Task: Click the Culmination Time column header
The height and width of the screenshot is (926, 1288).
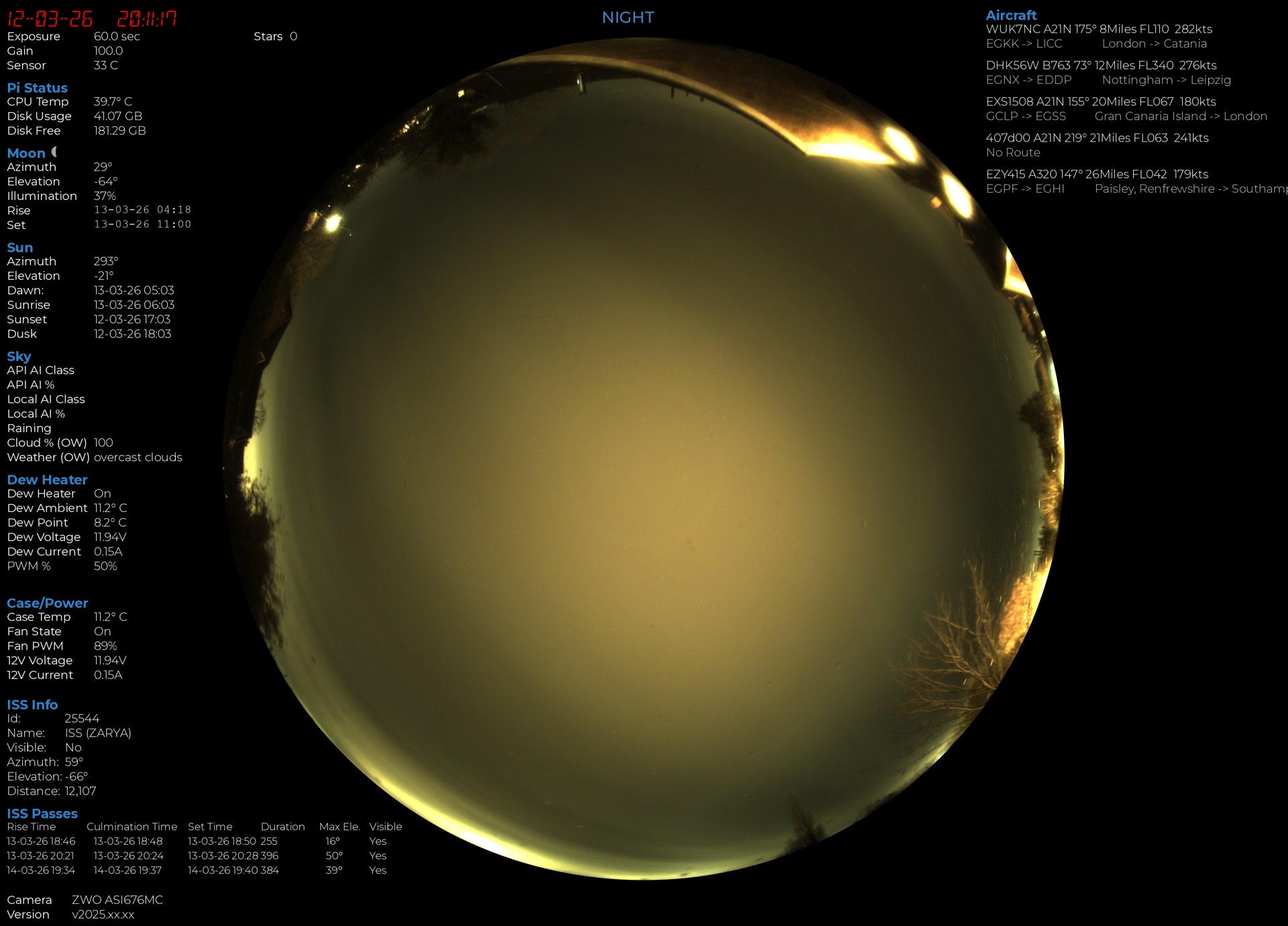Action: [x=131, y=827]
